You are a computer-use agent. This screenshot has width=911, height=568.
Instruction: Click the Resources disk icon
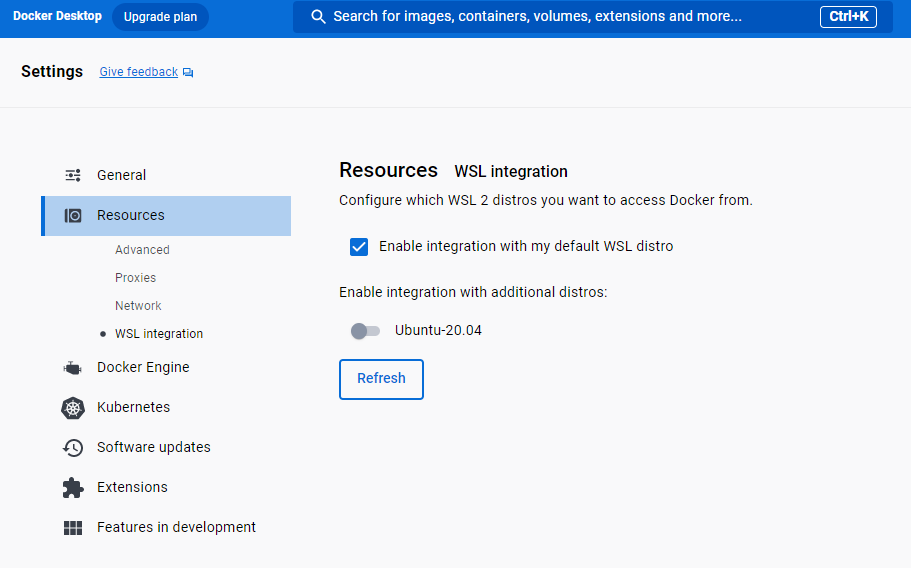click(x=73, y=216)
